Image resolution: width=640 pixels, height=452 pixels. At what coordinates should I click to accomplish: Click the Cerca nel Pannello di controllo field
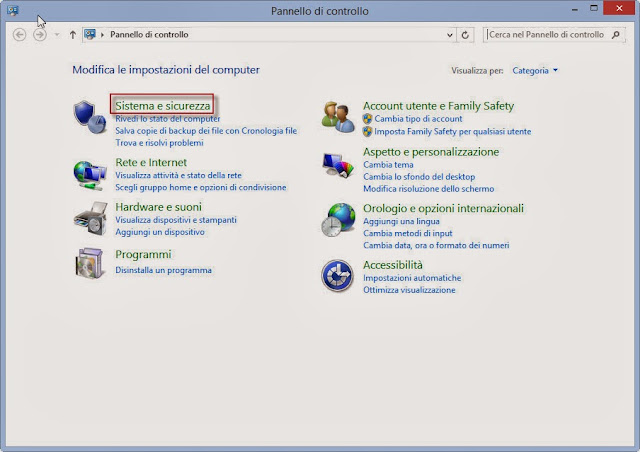click(x=545, y=34)
